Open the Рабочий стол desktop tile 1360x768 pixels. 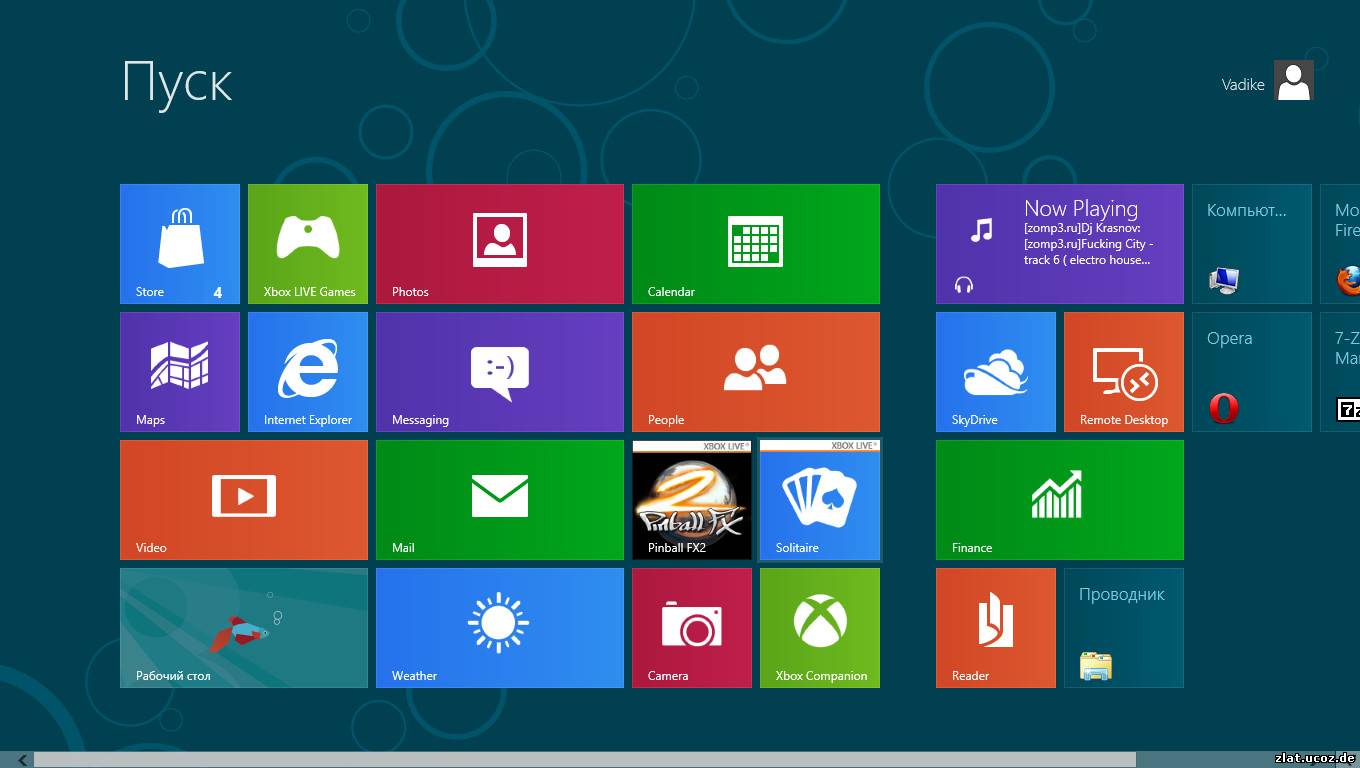point(244,628)
